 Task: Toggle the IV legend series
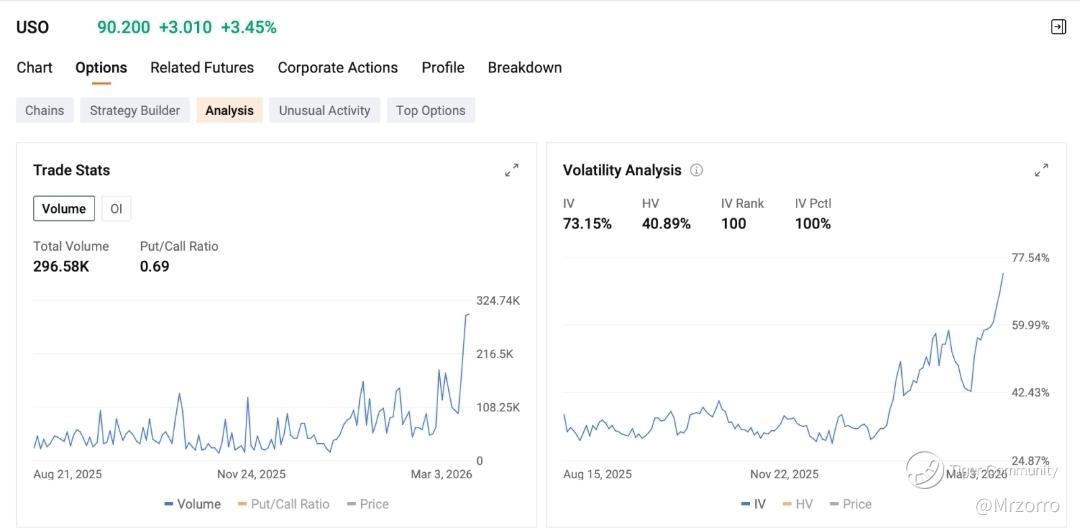754,504
